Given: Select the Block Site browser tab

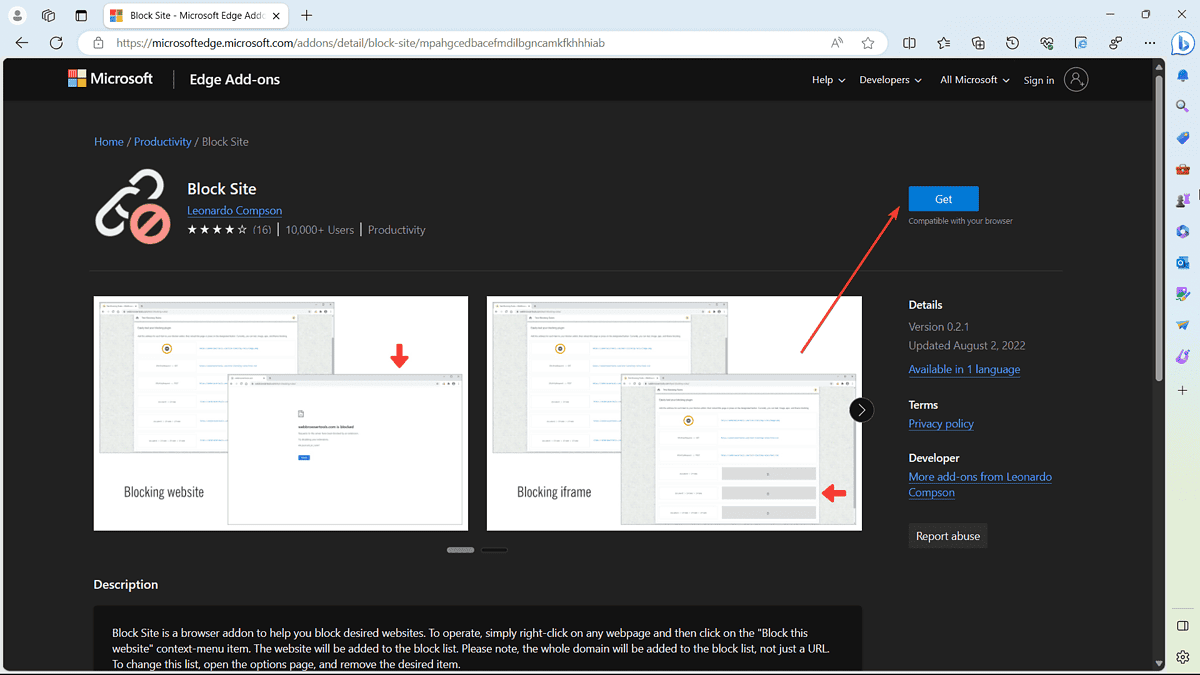Looking at the screenshot, I should [190, 15].
